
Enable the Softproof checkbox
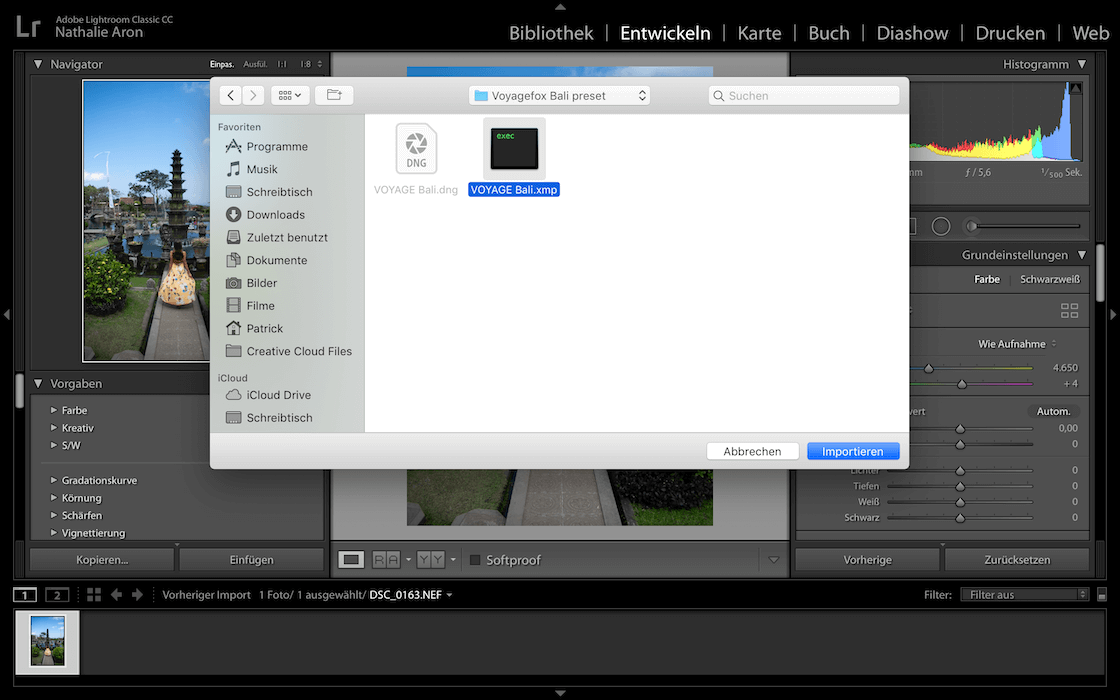(474, 560)
